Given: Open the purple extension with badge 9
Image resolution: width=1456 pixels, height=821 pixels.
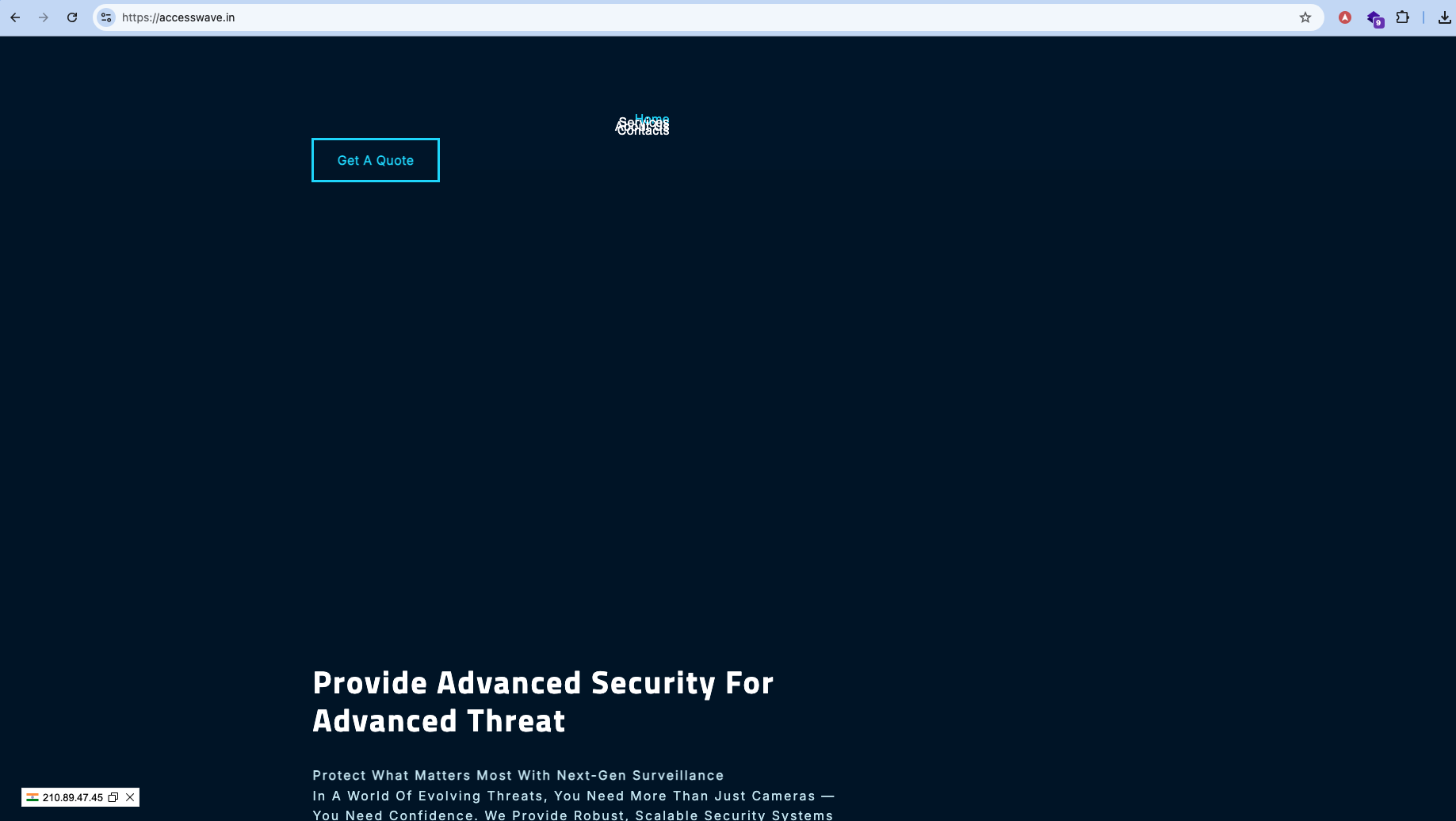Looking at the screenshot, I should tap(1374, 18).
